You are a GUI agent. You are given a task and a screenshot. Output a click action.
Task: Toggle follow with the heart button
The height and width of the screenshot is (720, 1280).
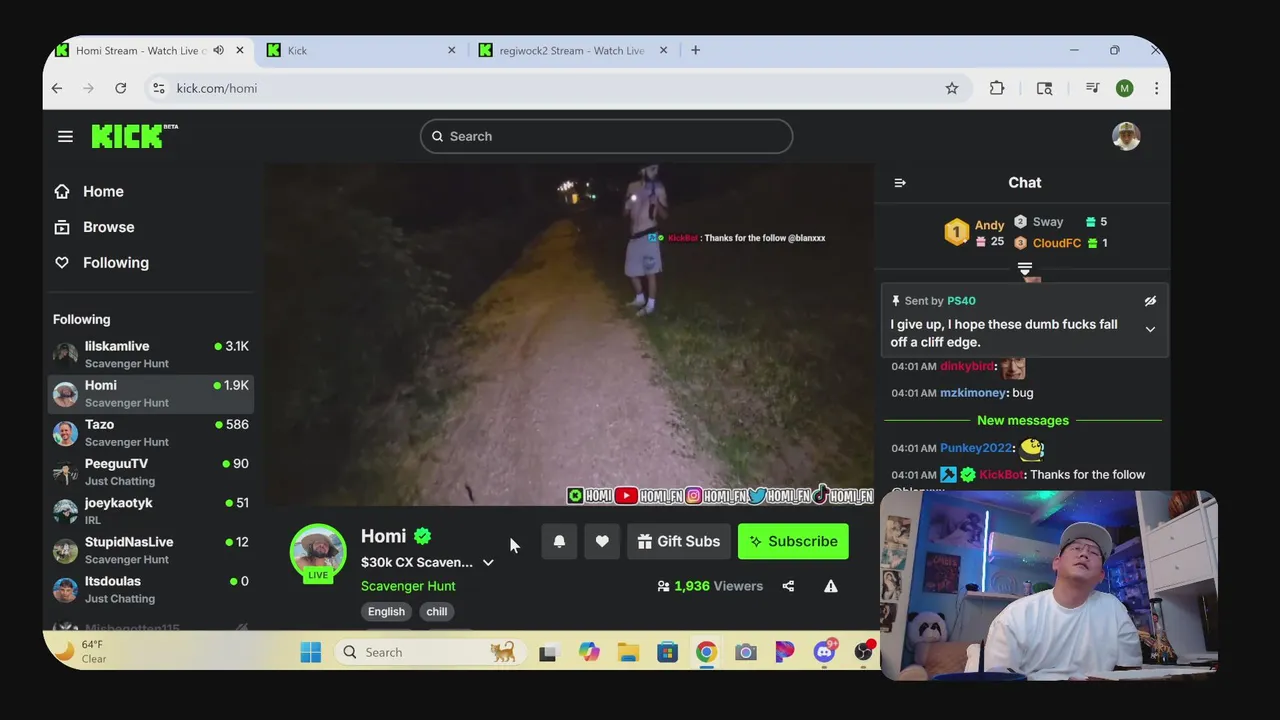point(602,541)
